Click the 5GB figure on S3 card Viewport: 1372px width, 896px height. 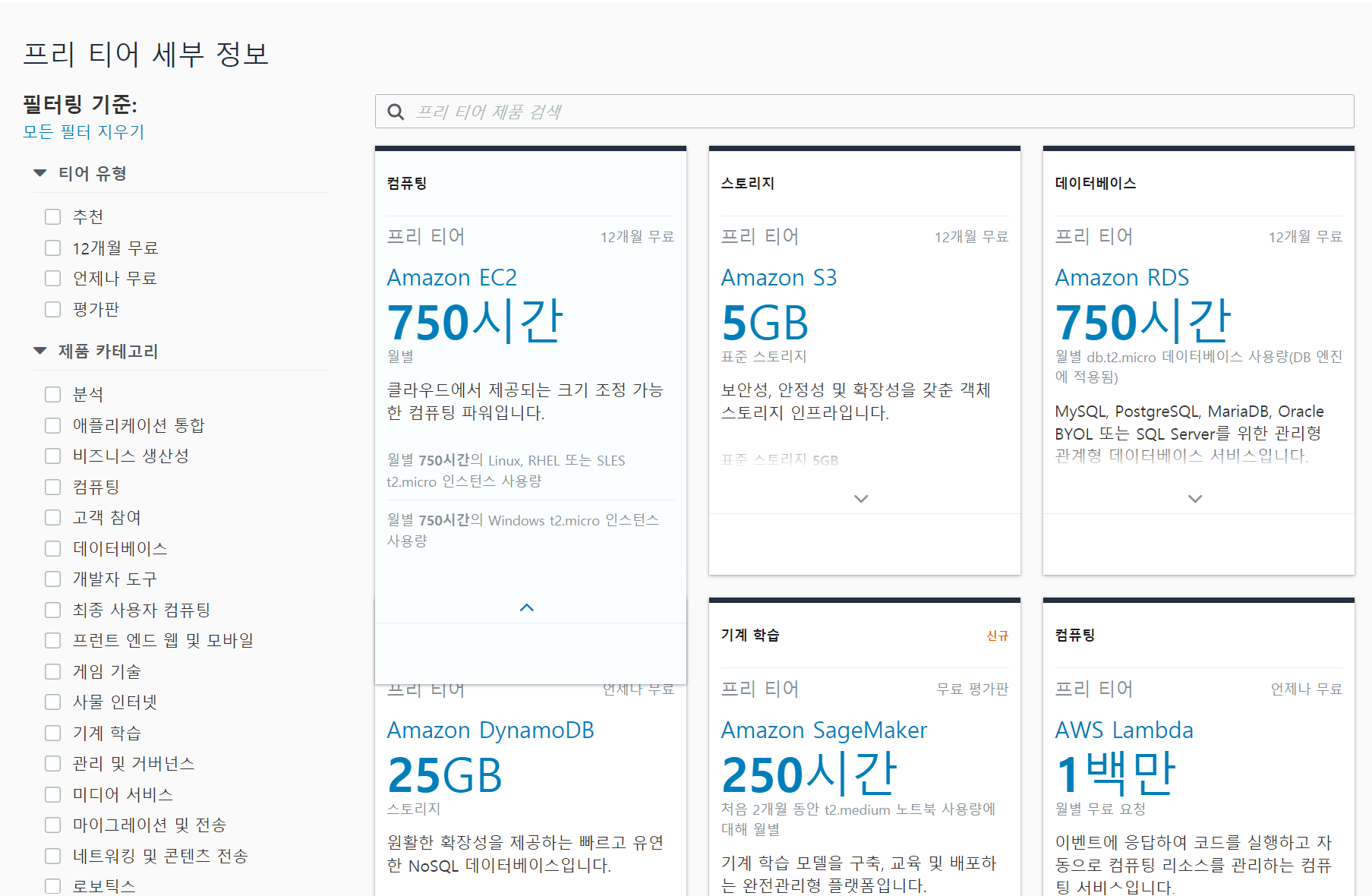coord(765,323)
